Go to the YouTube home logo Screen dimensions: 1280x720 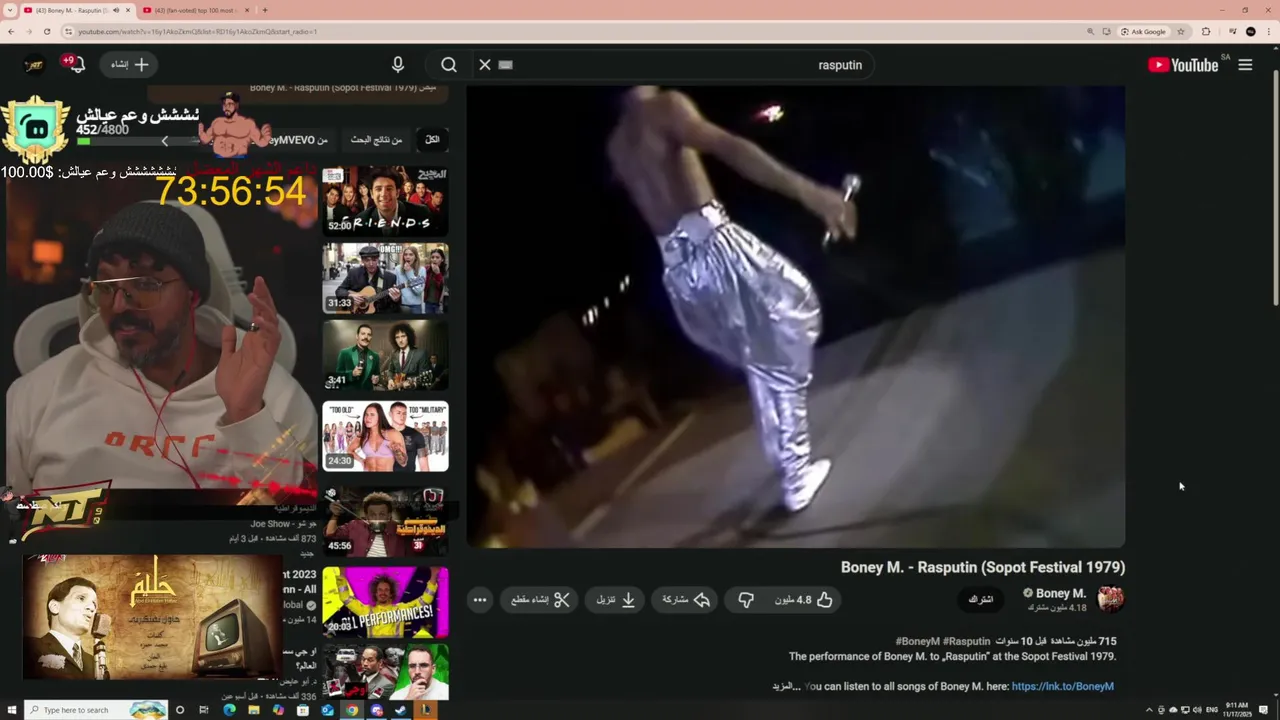(x=1184, y=65)
